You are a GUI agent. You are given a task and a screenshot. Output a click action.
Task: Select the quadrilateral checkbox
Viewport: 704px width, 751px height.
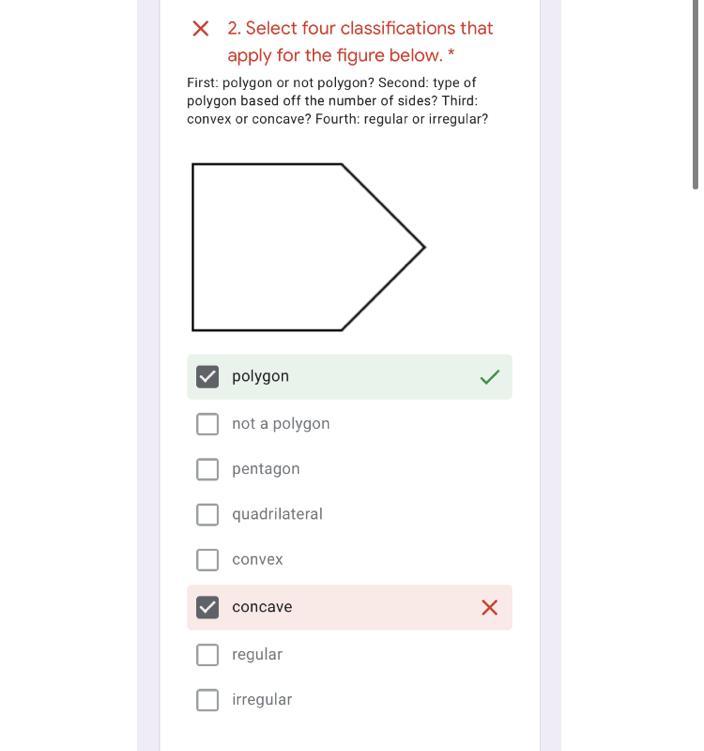(x=207, y=514)
